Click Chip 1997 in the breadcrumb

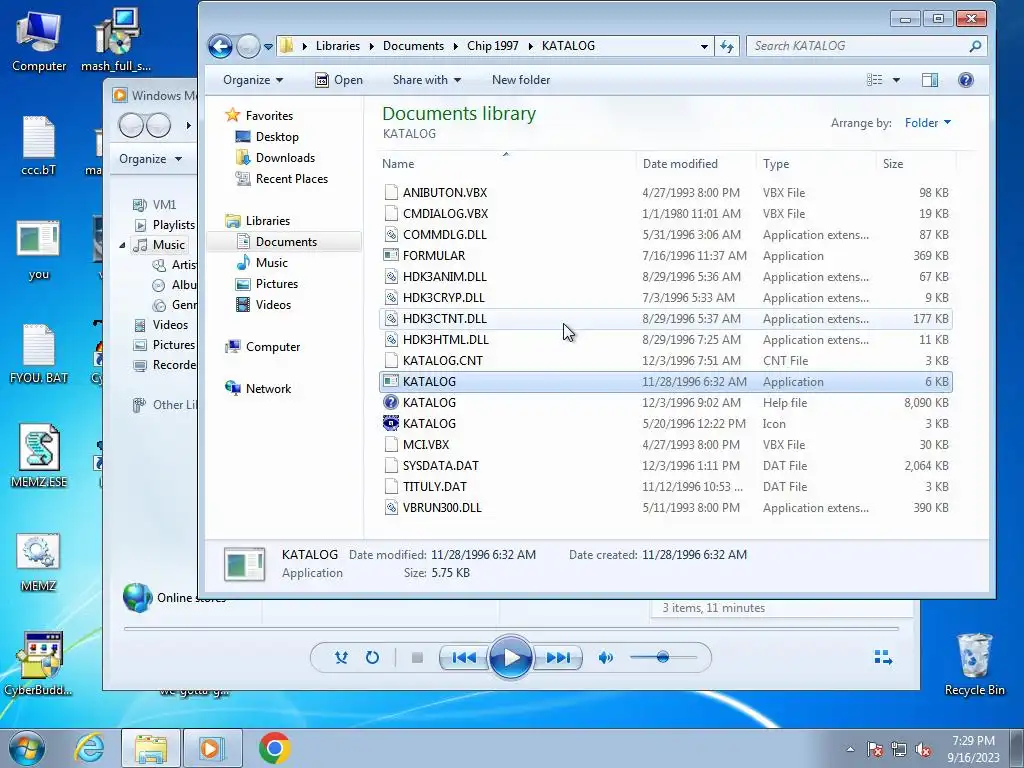point(492,46)
